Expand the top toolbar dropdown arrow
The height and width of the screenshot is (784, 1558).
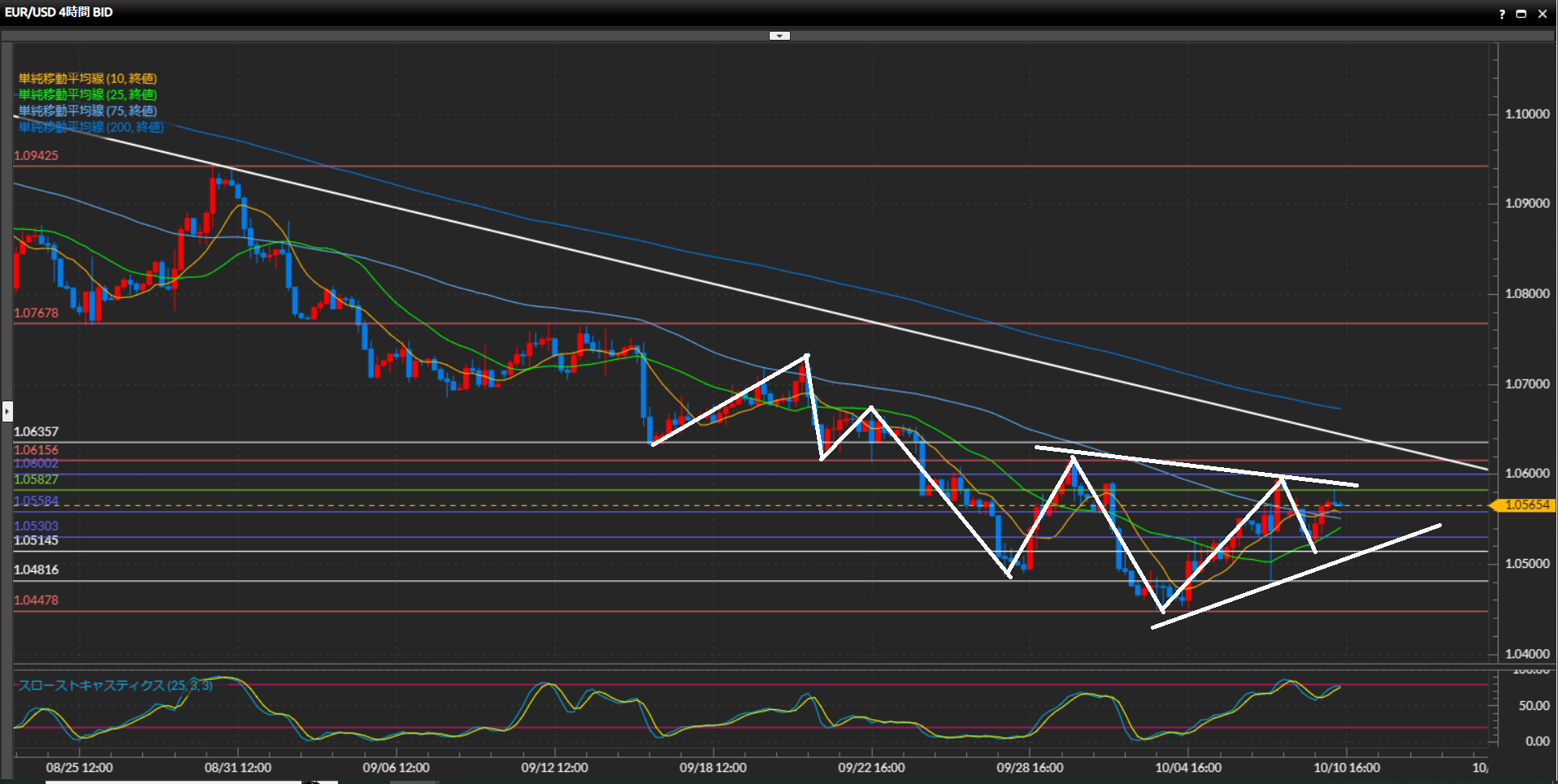pos(779,36)
